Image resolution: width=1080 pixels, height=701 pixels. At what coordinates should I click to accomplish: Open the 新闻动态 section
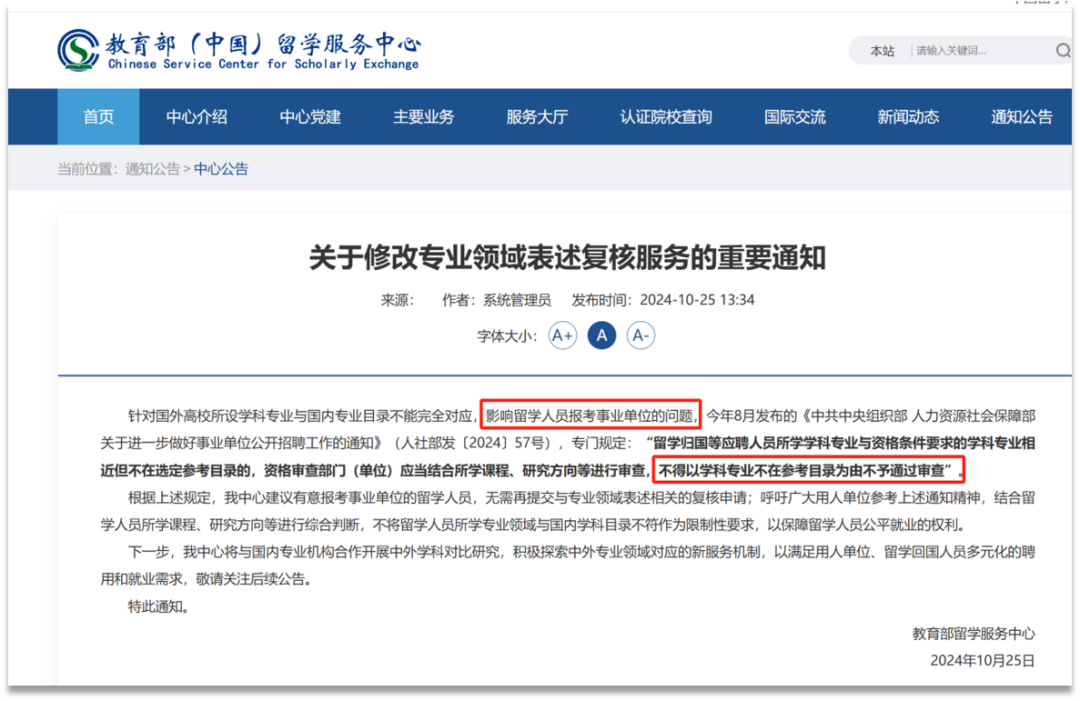click(x=908, y=117)
